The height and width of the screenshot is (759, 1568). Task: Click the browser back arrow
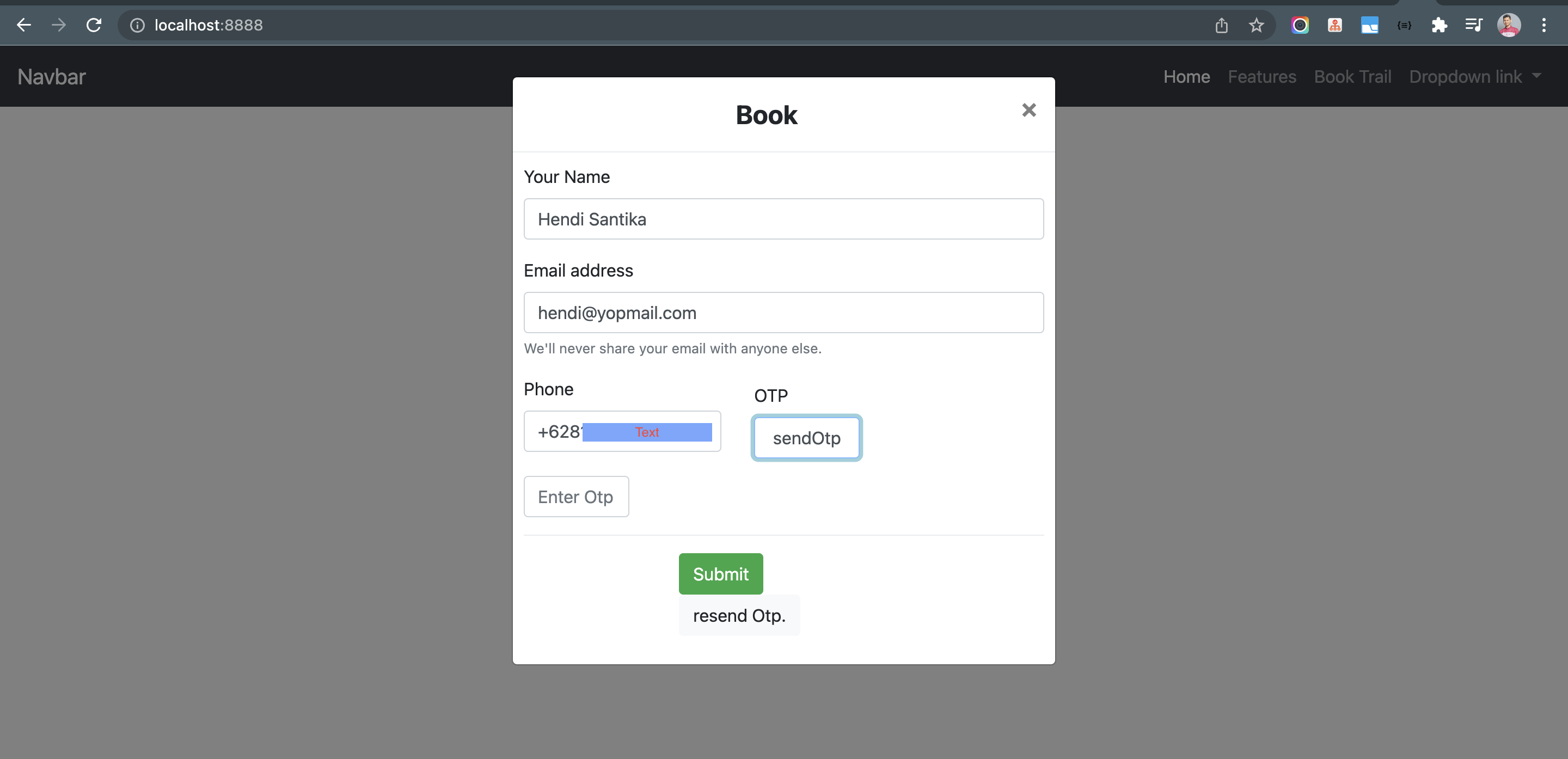24,25
